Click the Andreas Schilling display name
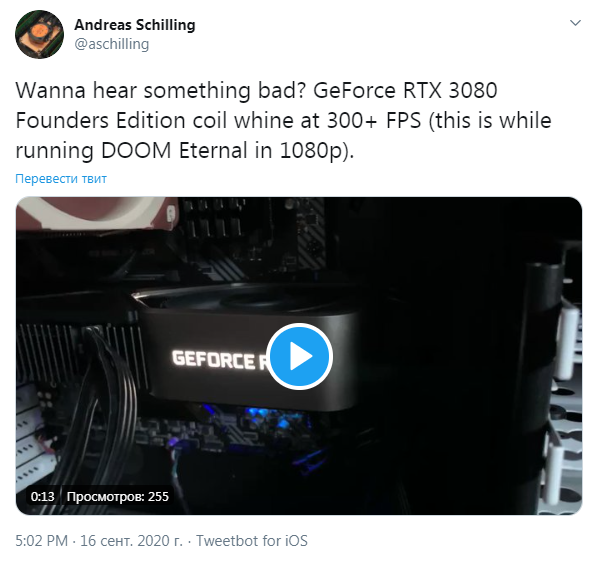Image resolution: width=598 pixels, height=565 pixels. [x=135, y=25]
